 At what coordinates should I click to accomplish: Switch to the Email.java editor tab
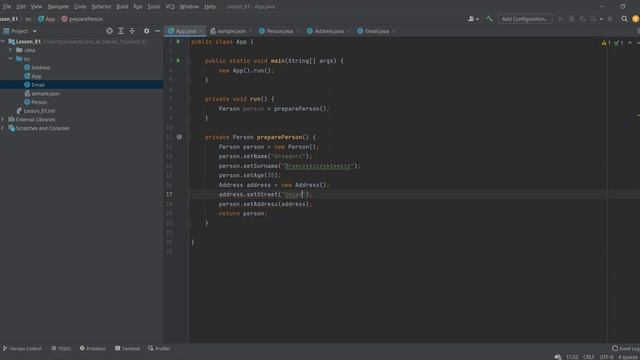pos(377,31)
